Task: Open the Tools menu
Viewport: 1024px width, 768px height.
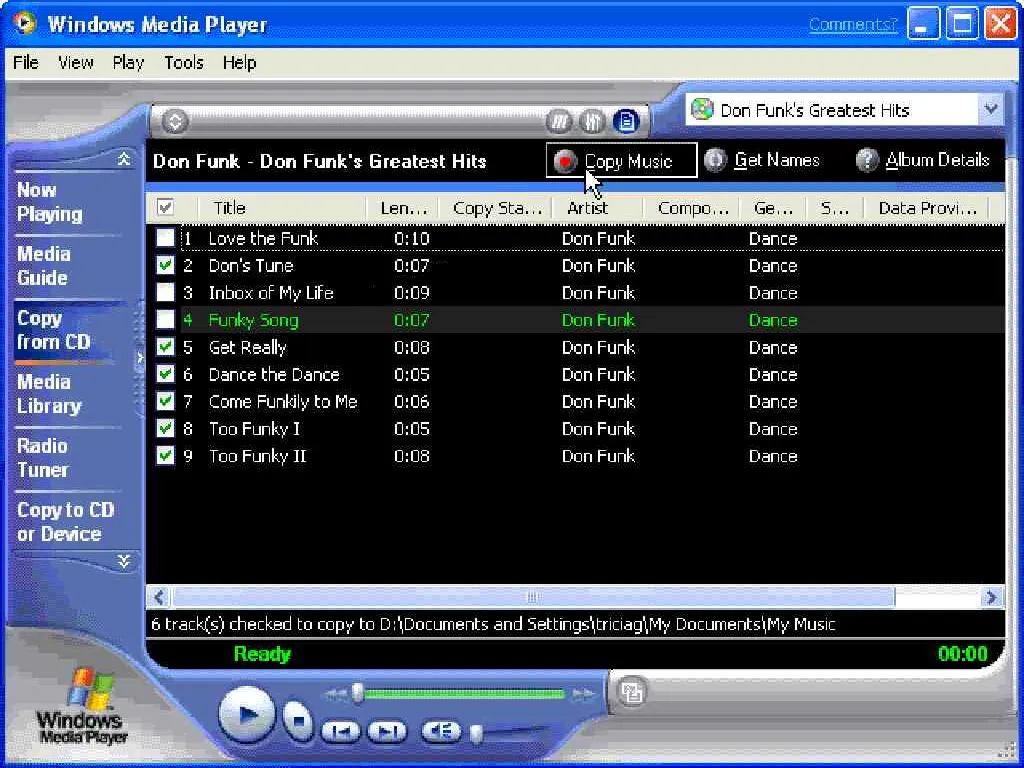Action: (x=184, y=63)
